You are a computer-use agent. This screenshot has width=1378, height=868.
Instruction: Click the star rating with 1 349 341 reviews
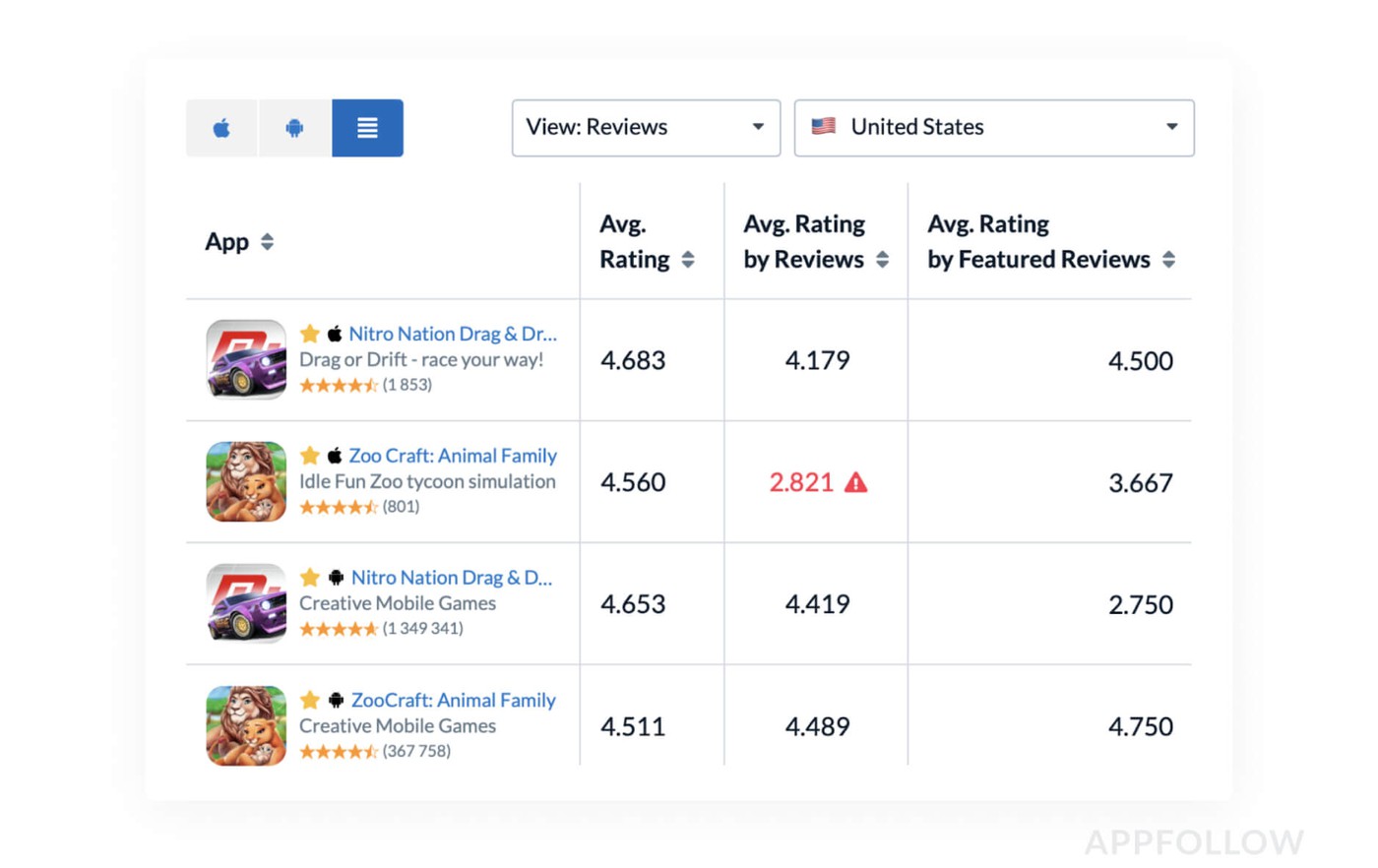(x=339, y=629)
